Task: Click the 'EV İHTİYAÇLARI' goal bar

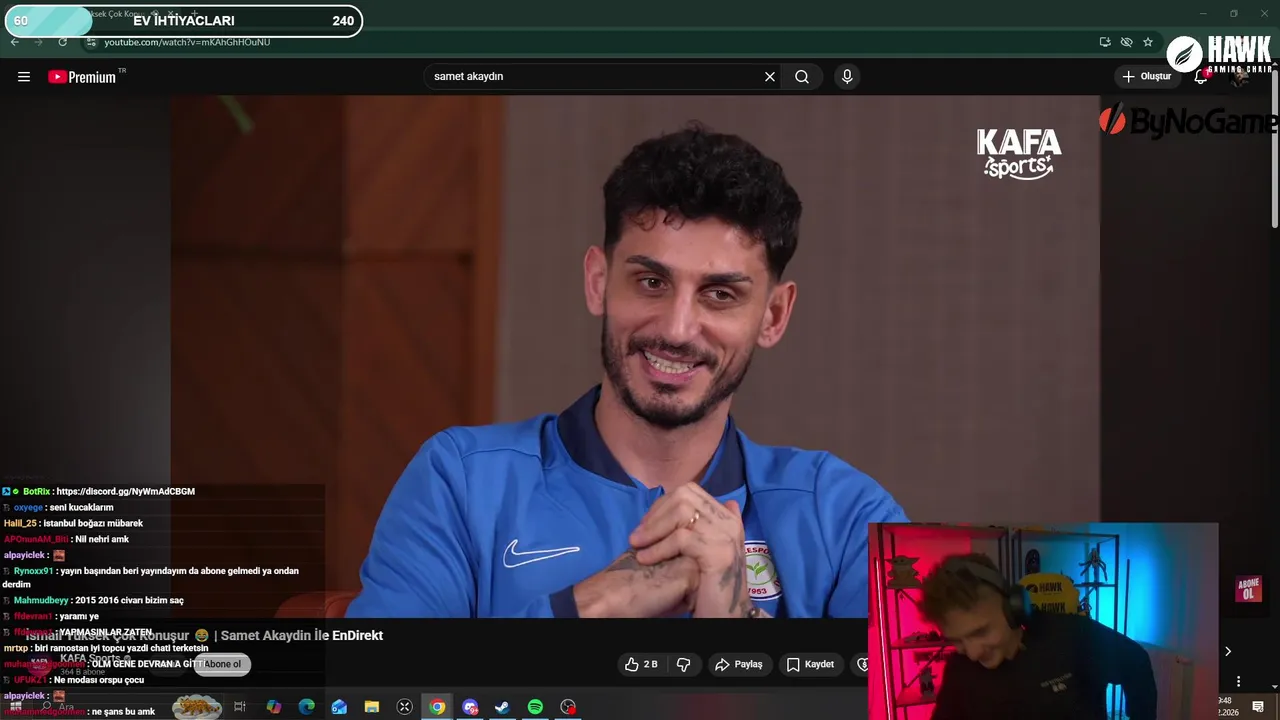Action: 184,20
